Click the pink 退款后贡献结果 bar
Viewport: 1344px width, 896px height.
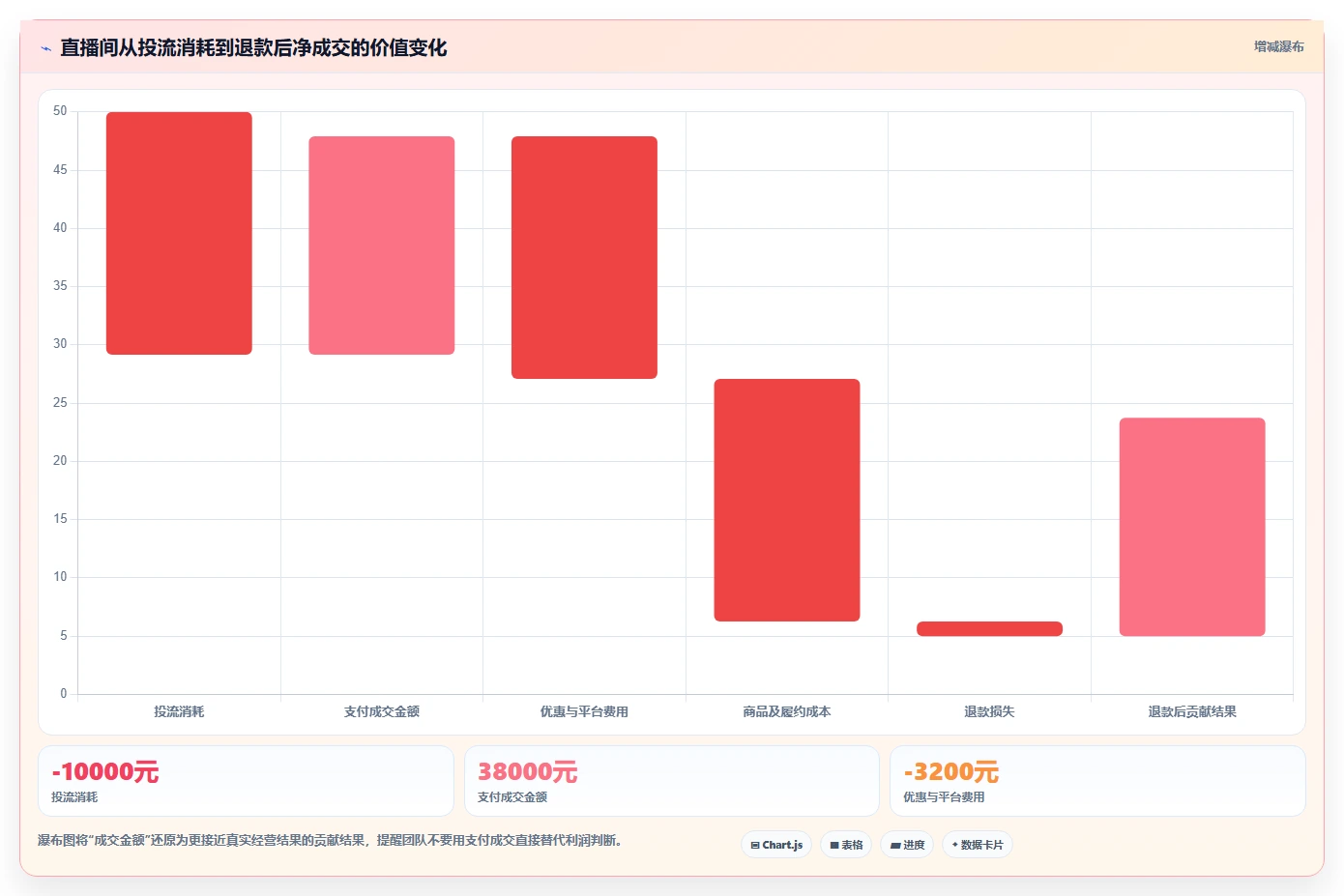coord(1192,527)
